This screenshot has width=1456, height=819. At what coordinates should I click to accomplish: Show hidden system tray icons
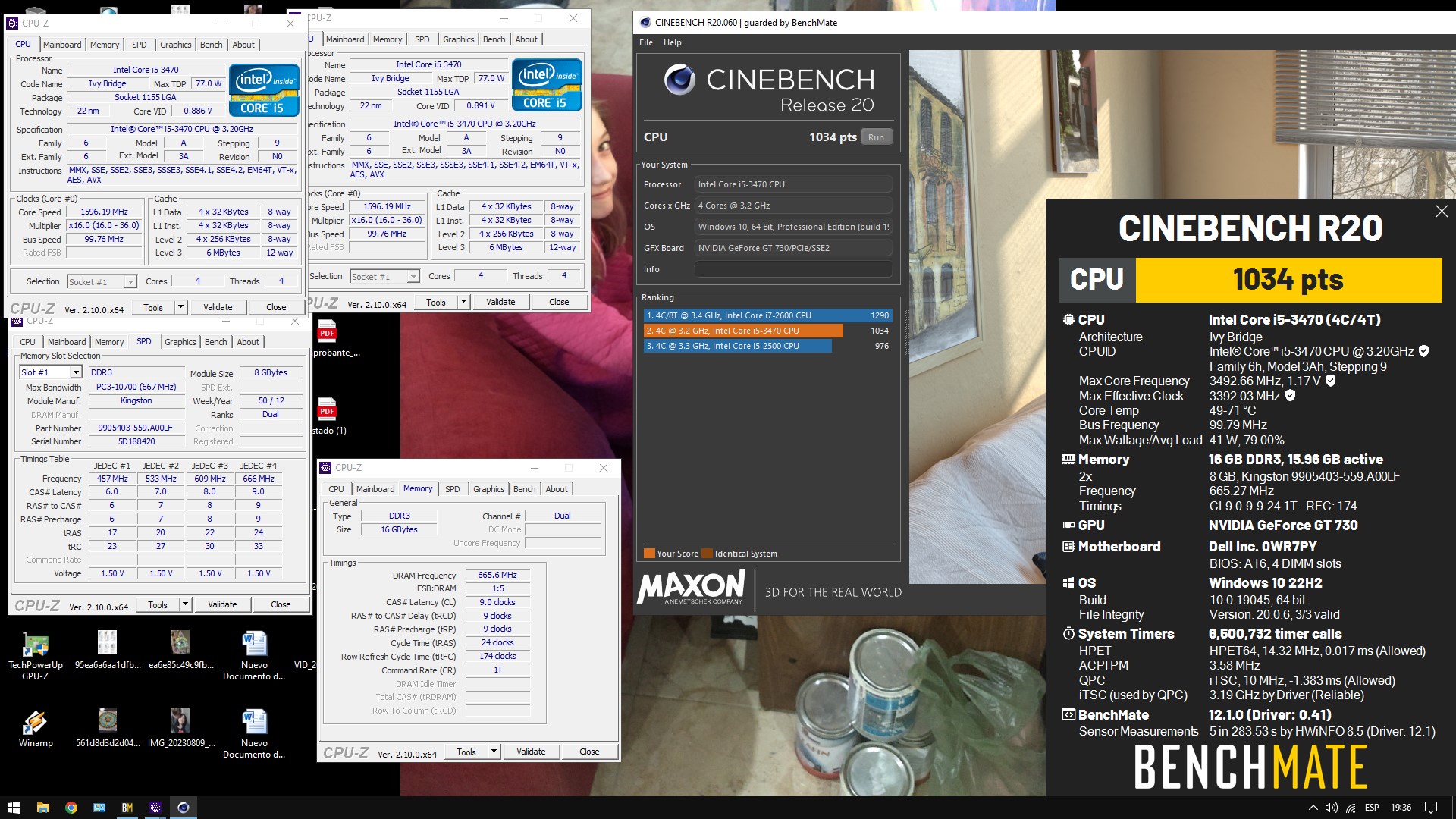(x=1313, y=808)
